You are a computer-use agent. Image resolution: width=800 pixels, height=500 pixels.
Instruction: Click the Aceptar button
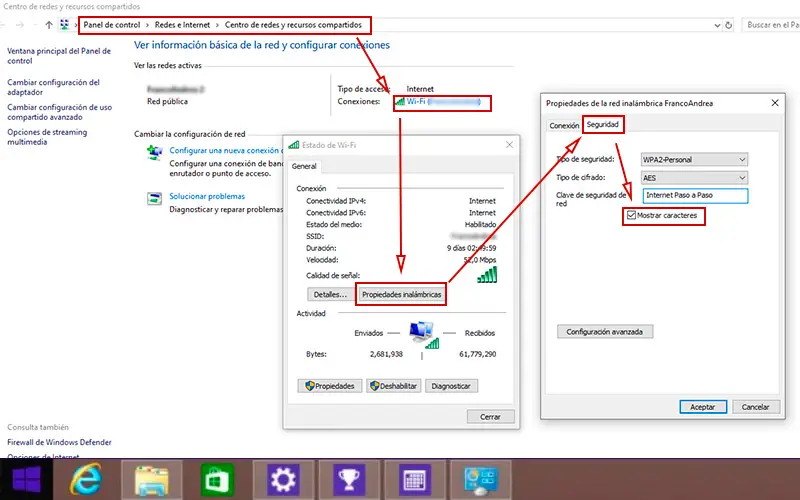(703, 407)
